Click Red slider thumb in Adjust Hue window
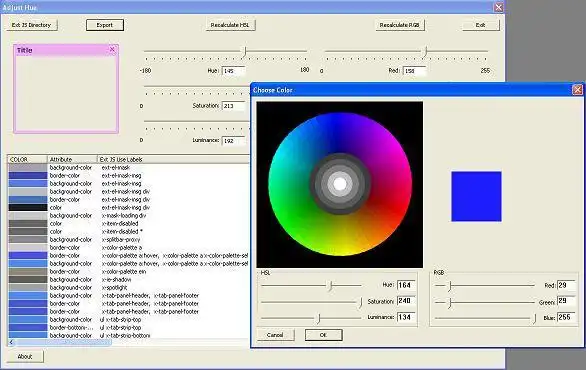Screen dimensions: 586x370 (x=425, y=52)
